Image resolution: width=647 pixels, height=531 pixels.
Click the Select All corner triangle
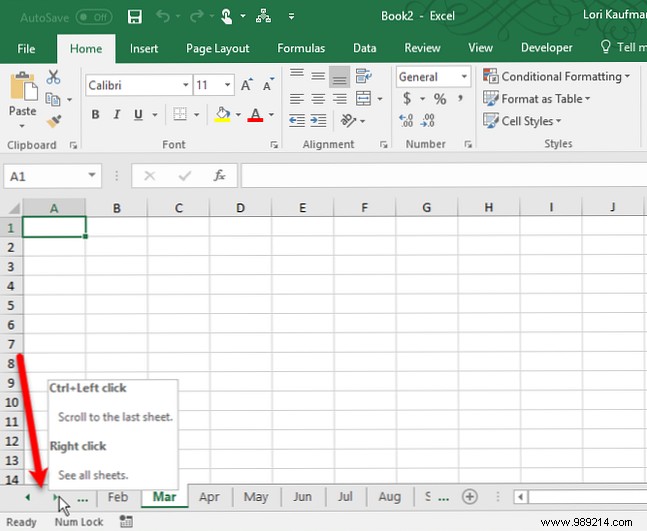pyautogui.click(x=14, y=208)
